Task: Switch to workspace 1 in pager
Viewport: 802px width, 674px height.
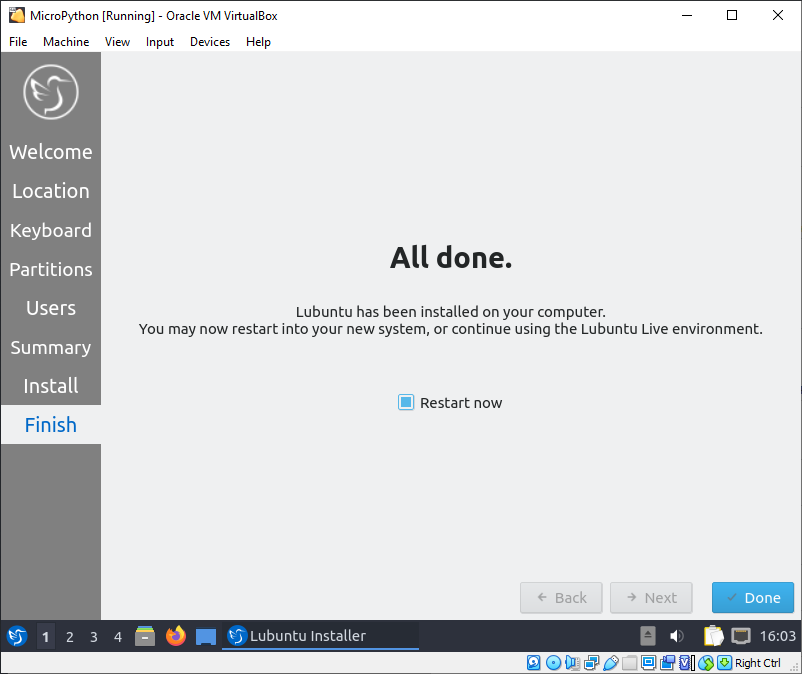Action: (x=46, y=637)
